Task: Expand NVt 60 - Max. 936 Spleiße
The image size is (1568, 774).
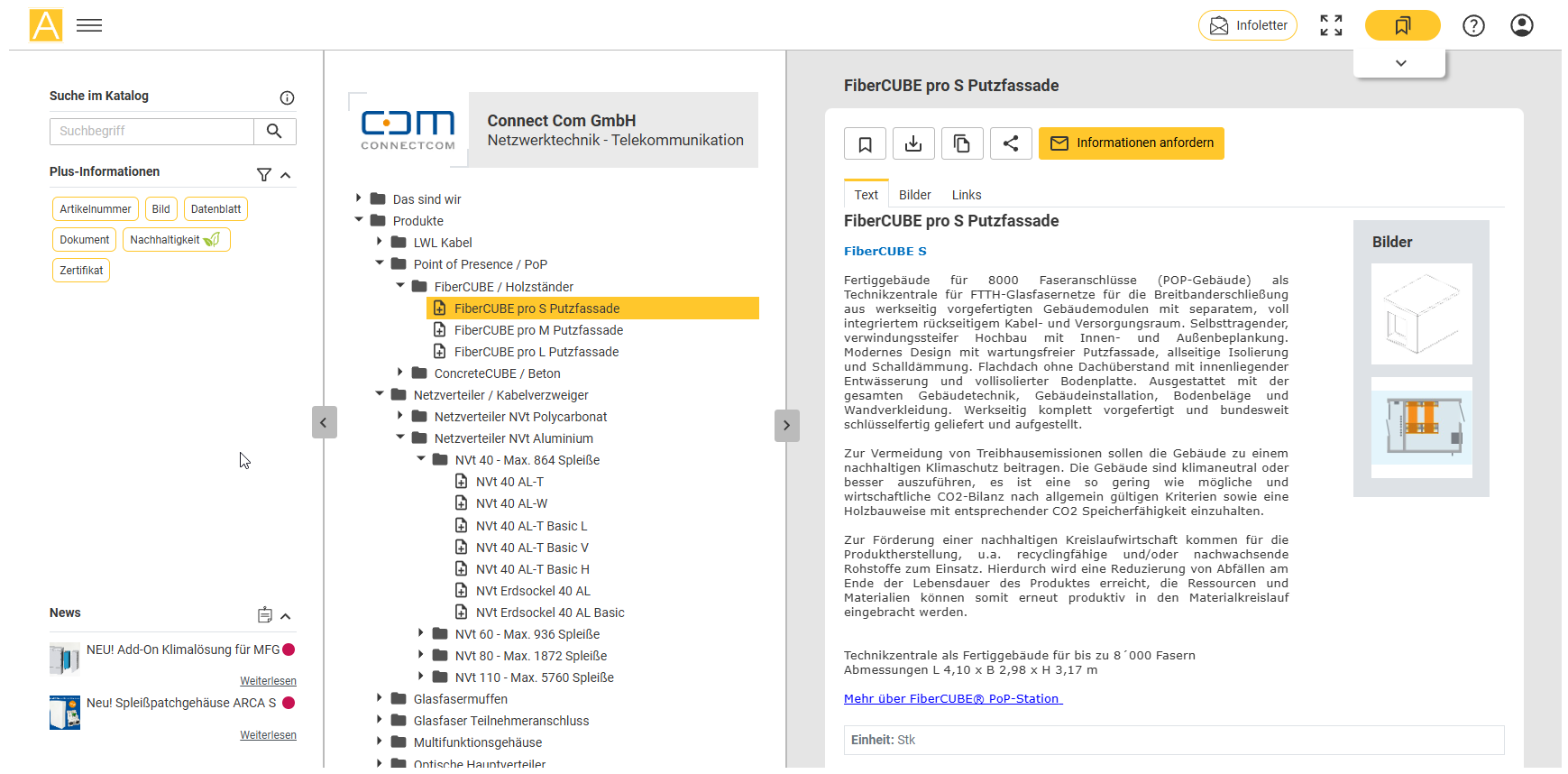Action: click(x=421, y=632)
